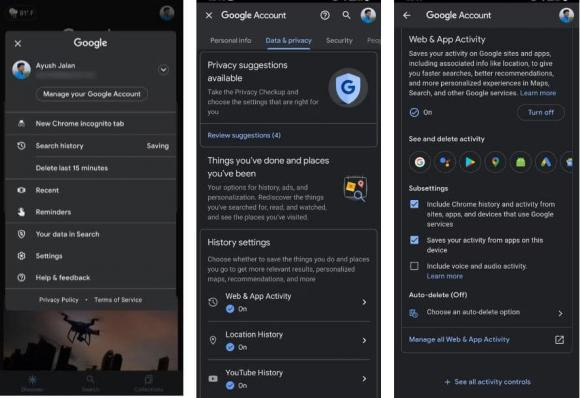Screen dimensions: 580x398
Task: Go back from Web & App Activity screen
Action: 407,16
